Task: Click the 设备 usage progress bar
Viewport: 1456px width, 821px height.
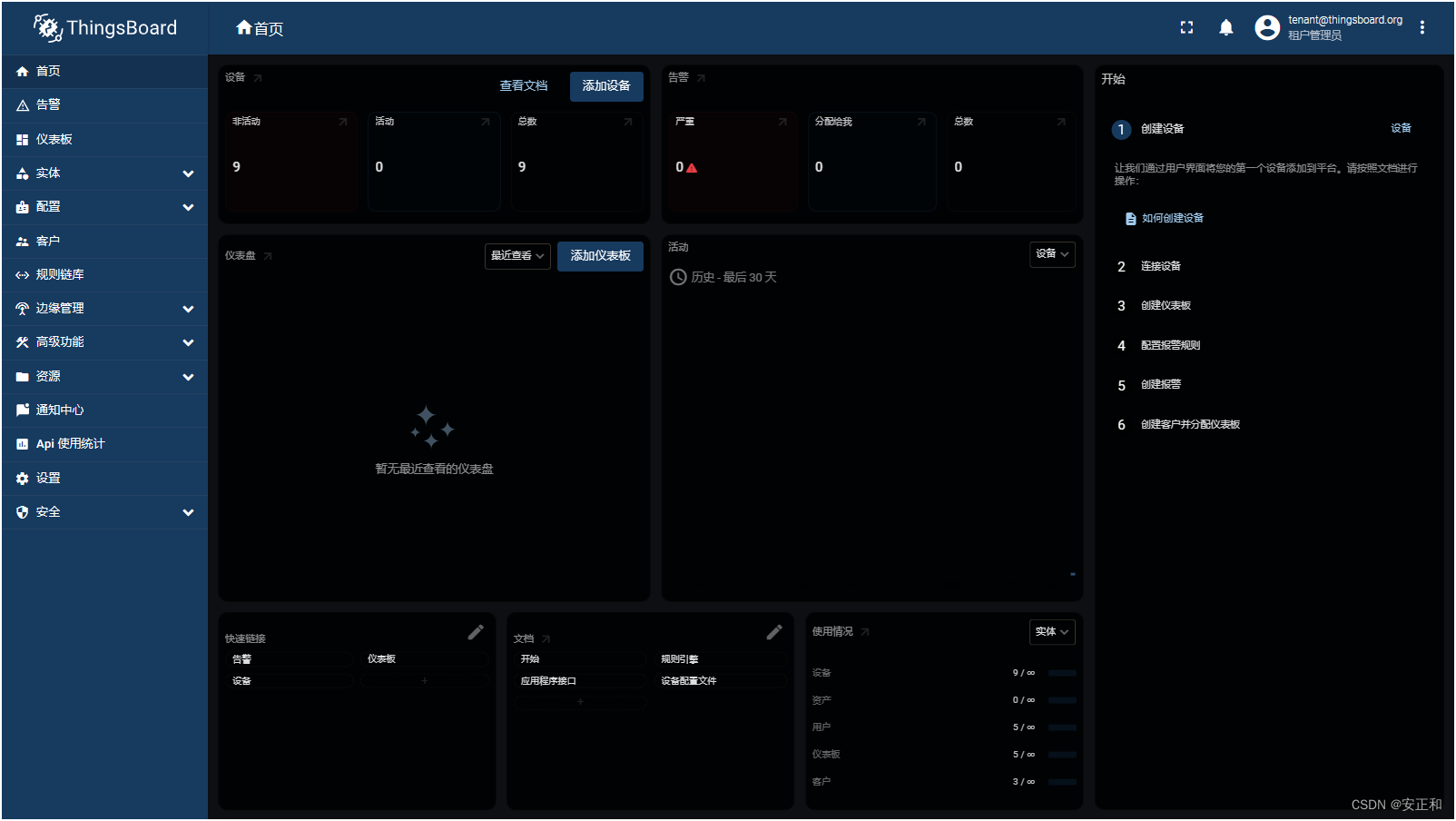Action: pyautogui.click(x=1060, y=673)
